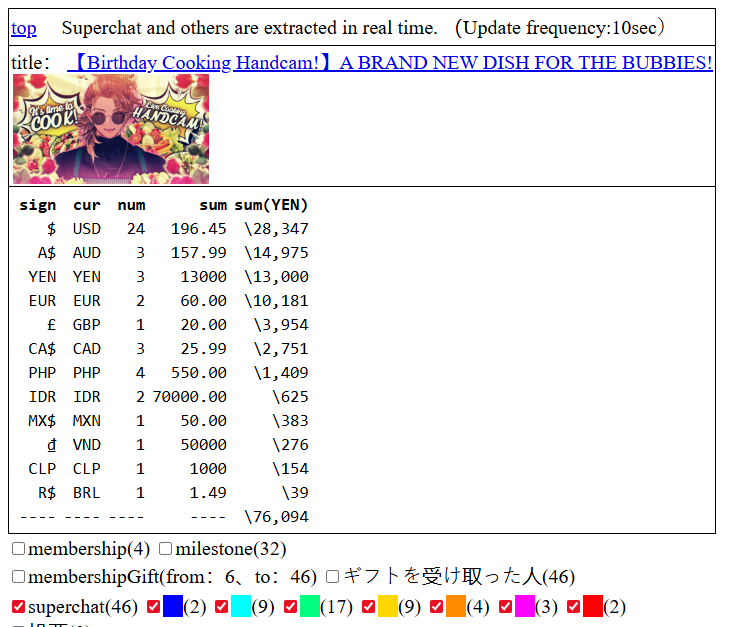The image size is (732, 627).
Task: Click the AUD sum value 157.99
Action: 199,253
